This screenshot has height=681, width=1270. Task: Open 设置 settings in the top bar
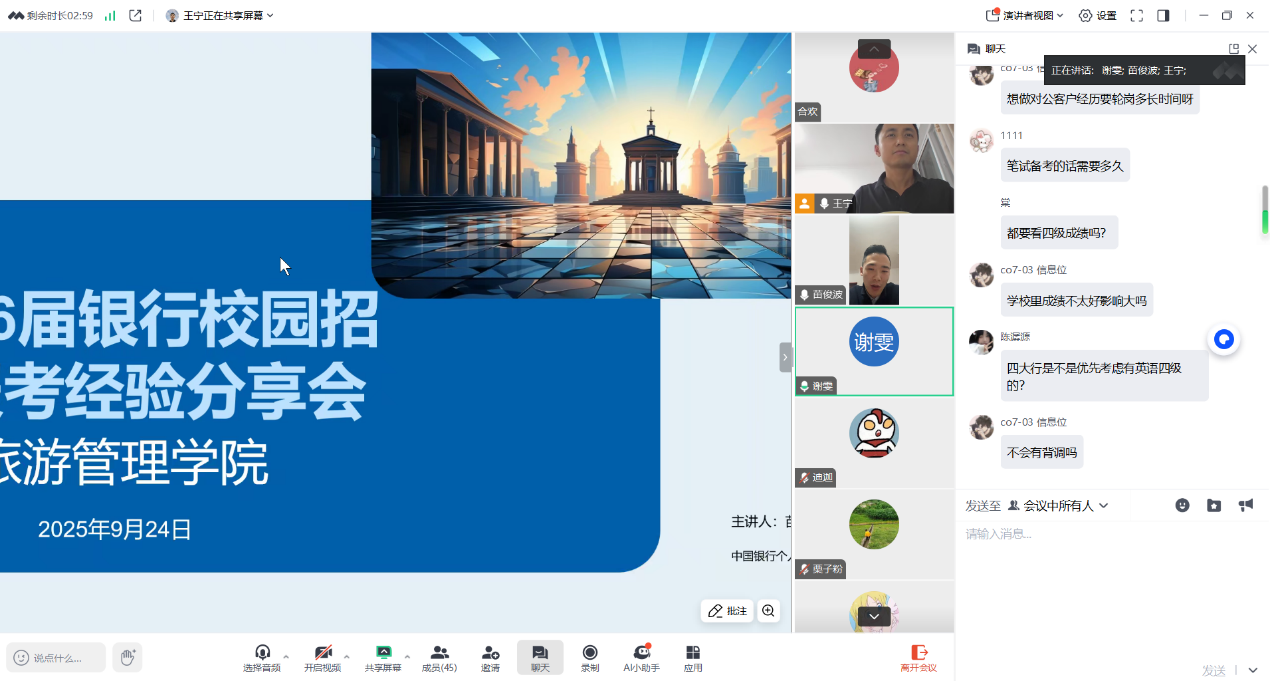[1097, 15]
